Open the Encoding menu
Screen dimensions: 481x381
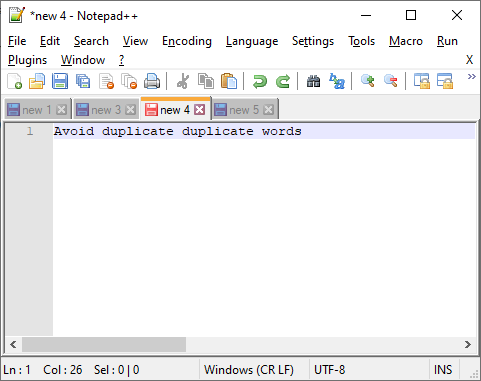click(x=187, y=41)
